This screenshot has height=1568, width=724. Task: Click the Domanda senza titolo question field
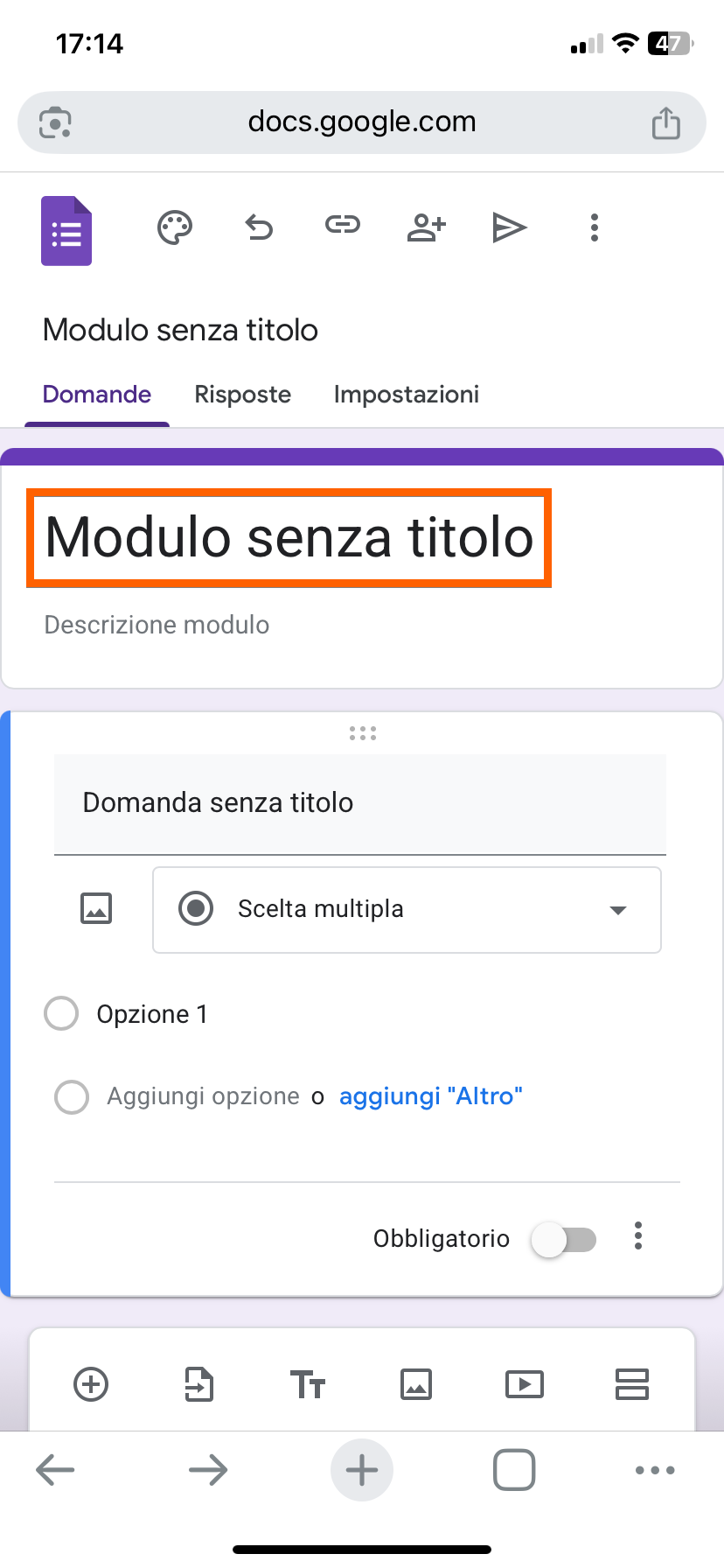(x=359, y=803)
